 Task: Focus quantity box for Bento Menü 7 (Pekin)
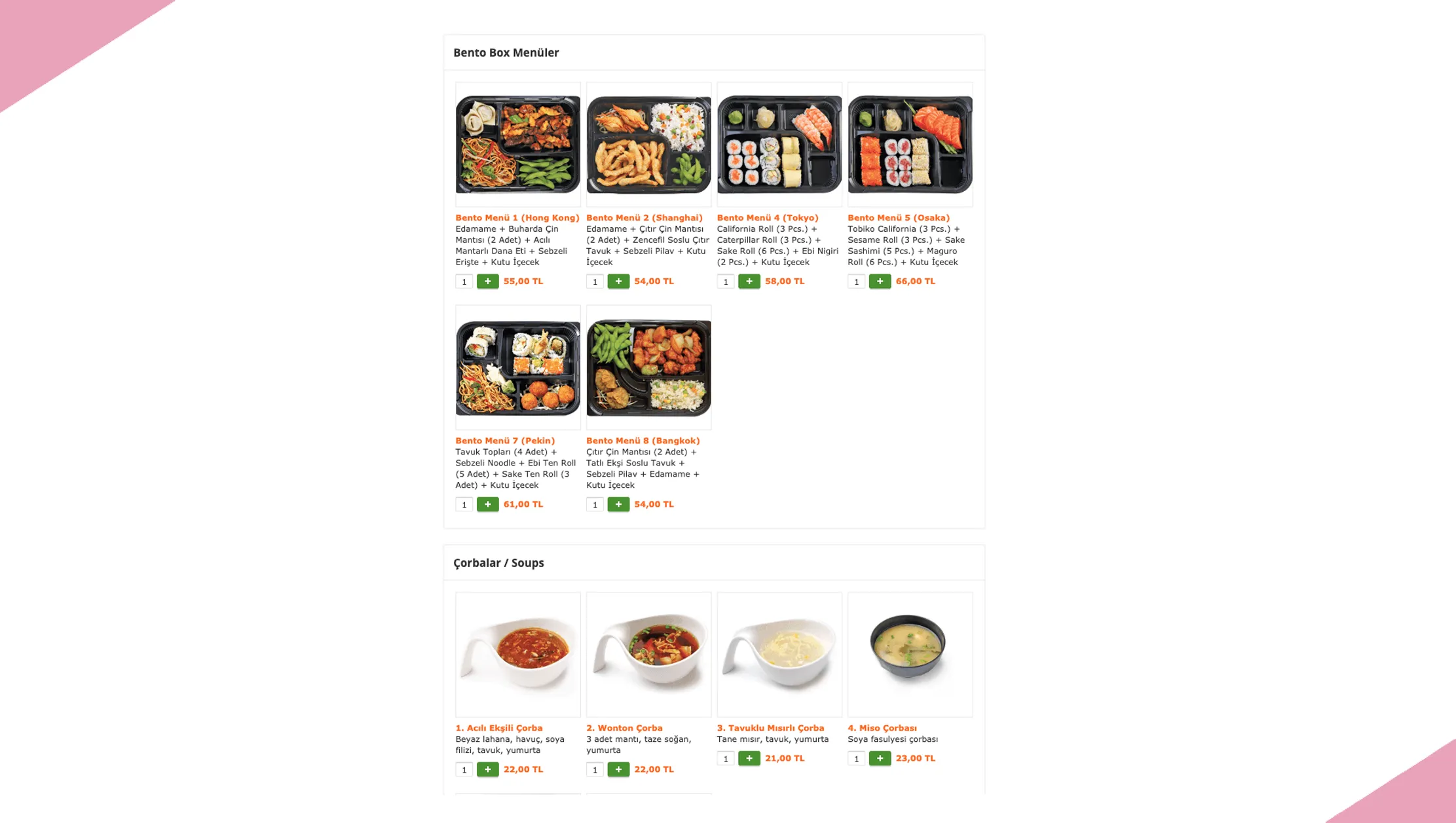[464, 504]
